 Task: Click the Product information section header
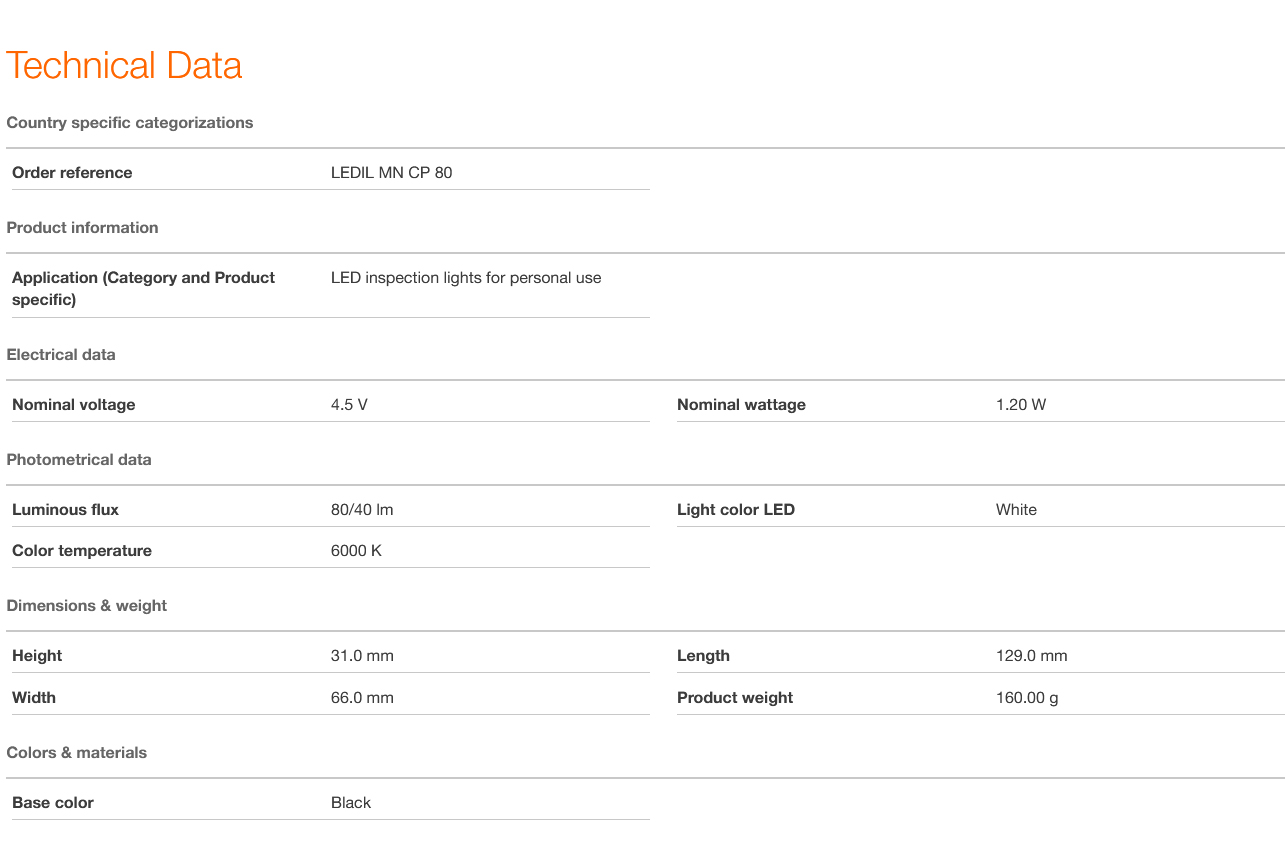pos(82,228)
